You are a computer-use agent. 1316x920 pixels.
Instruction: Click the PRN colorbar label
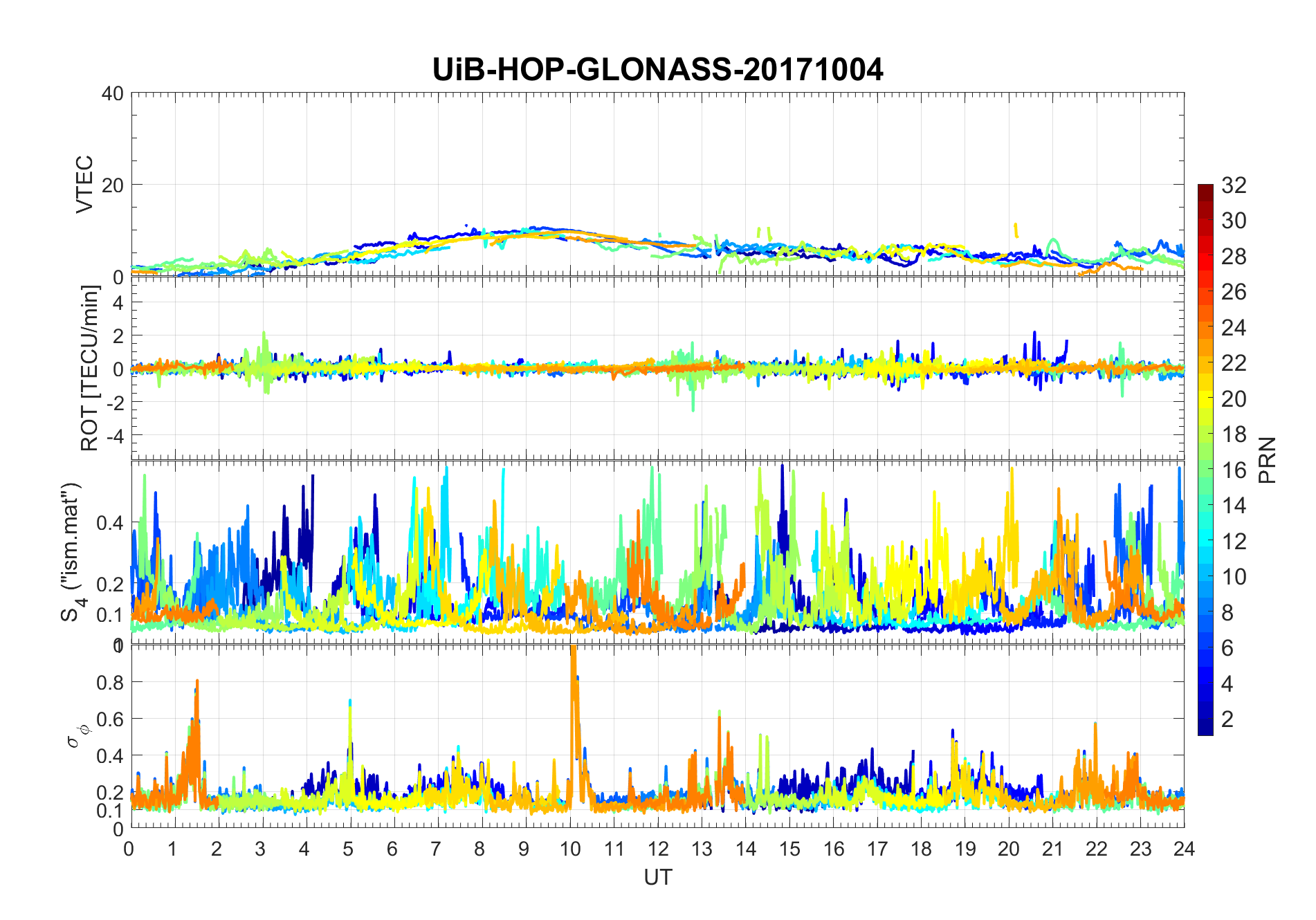tap(1268, 460)
